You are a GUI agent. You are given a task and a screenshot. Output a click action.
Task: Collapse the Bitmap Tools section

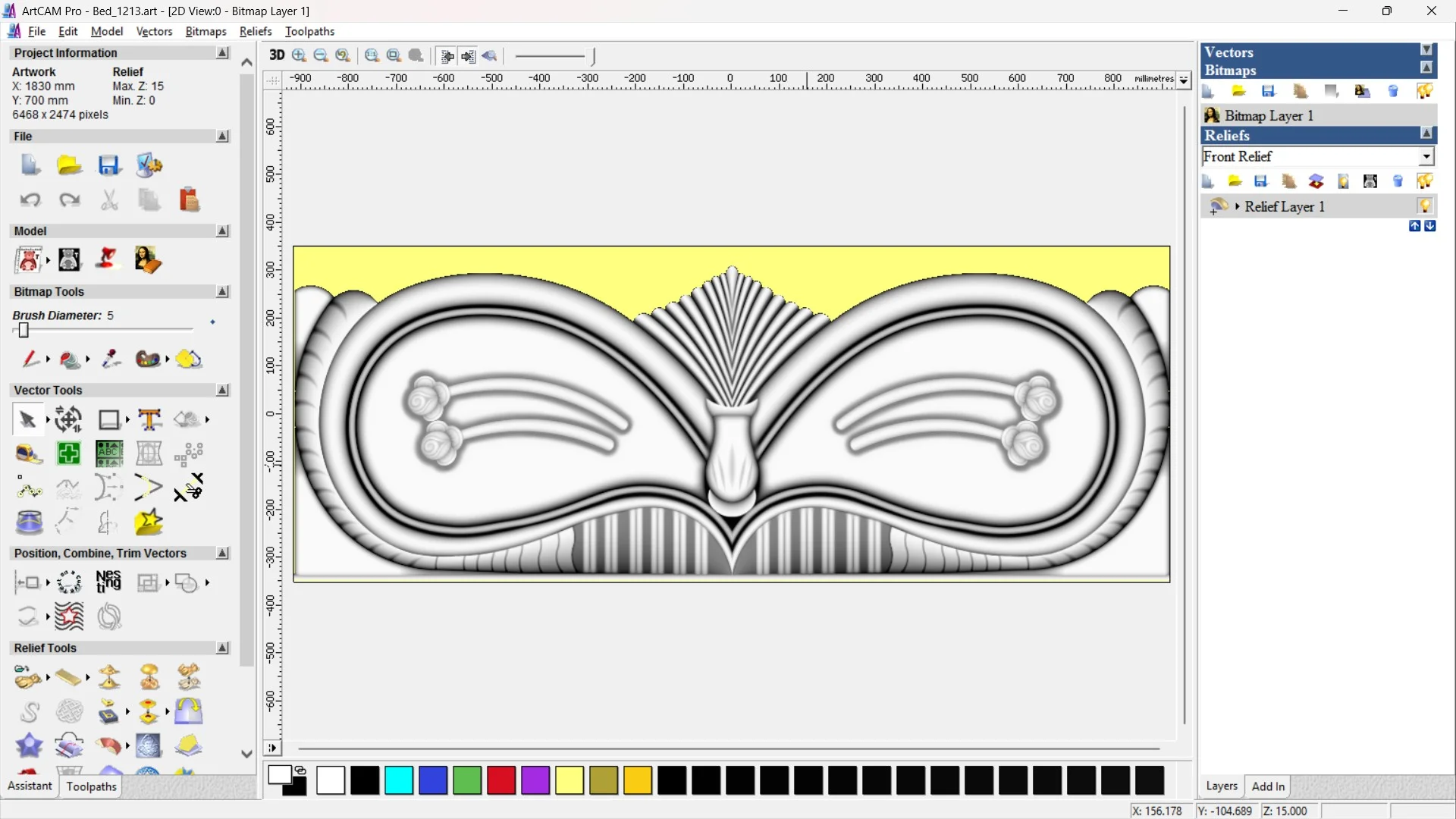(x=222, y=292)
